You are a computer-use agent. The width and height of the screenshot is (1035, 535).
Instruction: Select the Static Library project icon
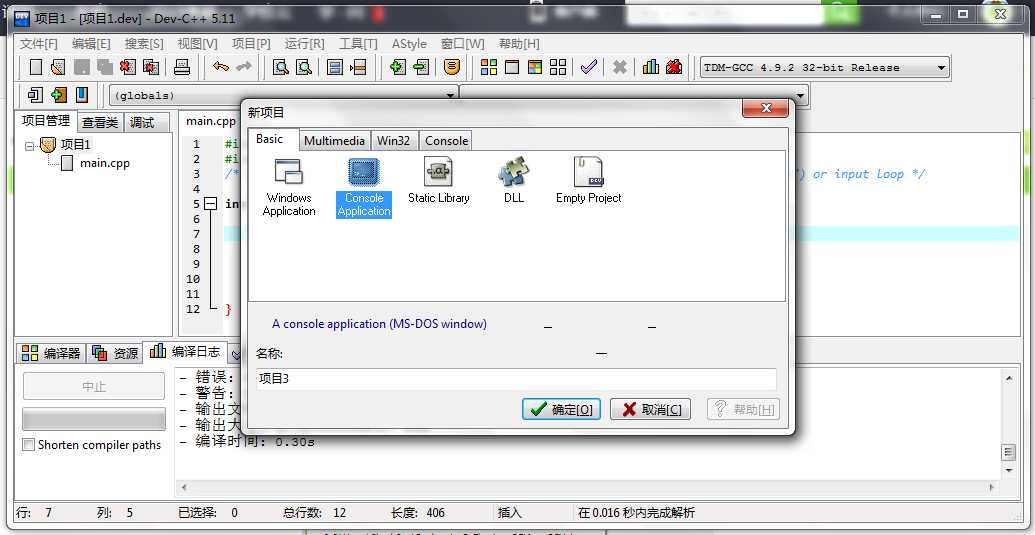(x=438, y=181)
